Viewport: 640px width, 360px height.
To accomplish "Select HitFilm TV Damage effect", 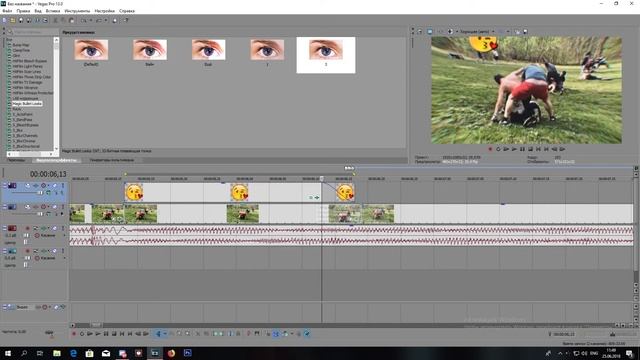I will pyautogui.click(x=27, y=82).
